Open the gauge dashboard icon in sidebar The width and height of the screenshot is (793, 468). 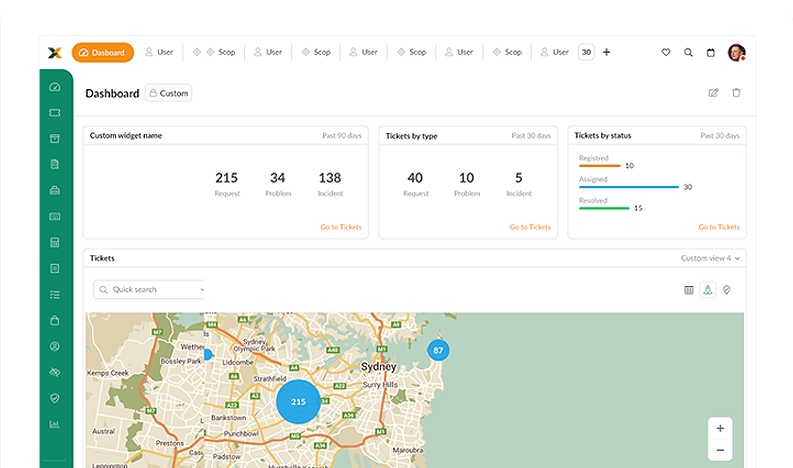(x=55, y=87)
